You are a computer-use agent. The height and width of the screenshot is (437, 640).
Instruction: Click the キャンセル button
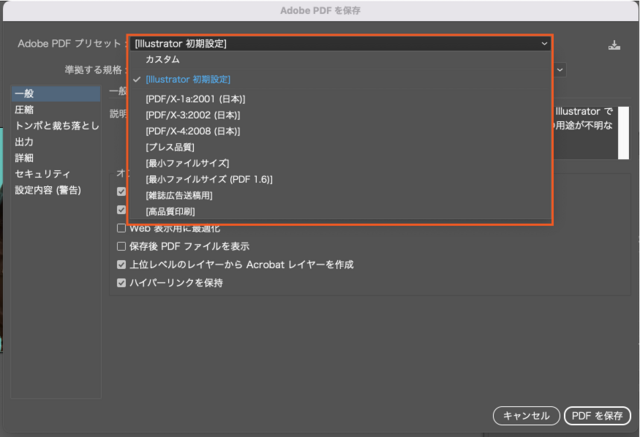point(526,416)
